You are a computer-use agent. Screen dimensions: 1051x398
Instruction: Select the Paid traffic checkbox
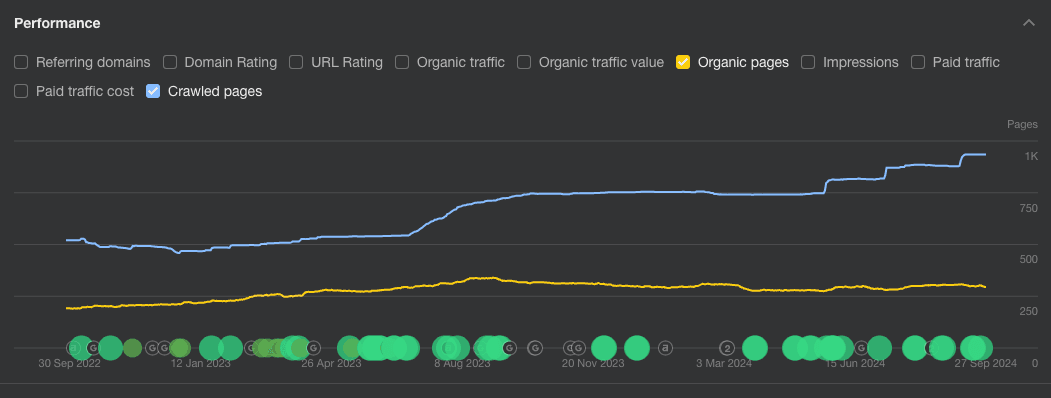(x=918, y=62)
